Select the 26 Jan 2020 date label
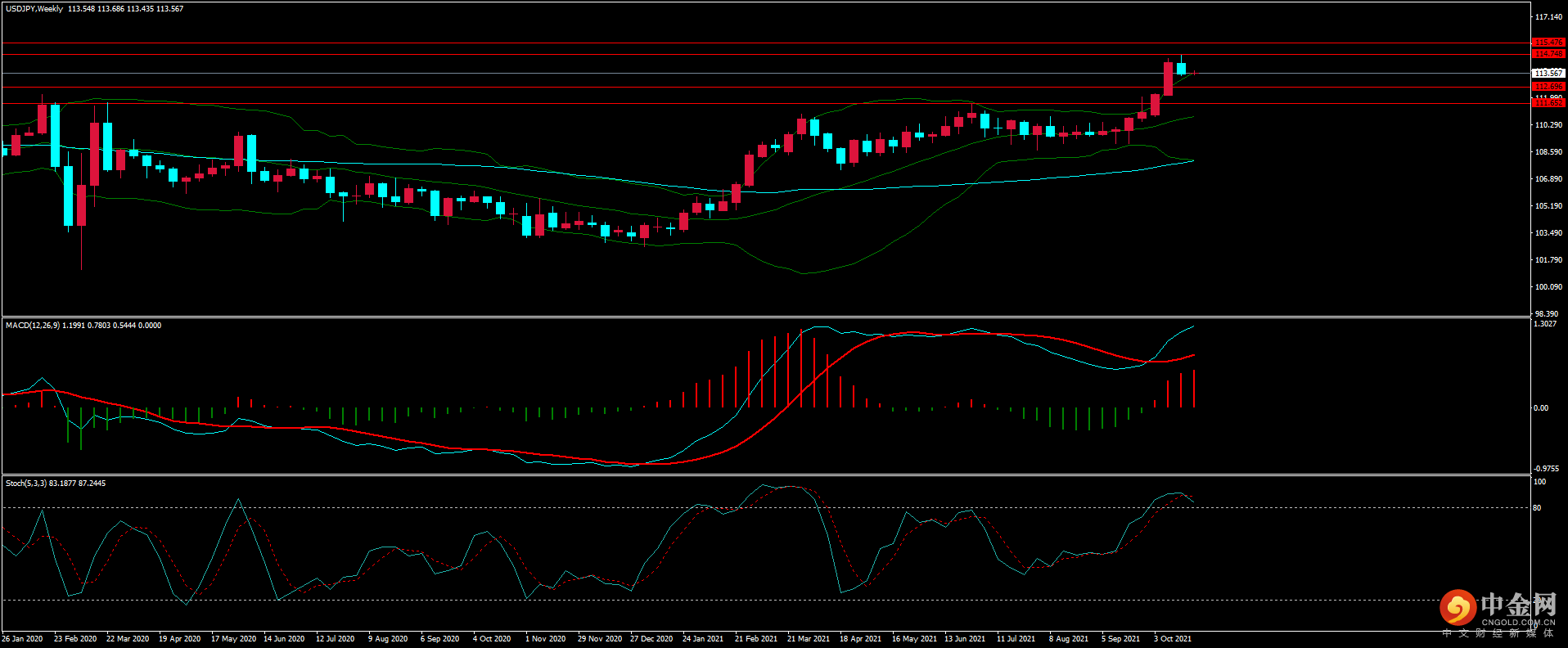 tap(22, 639)
